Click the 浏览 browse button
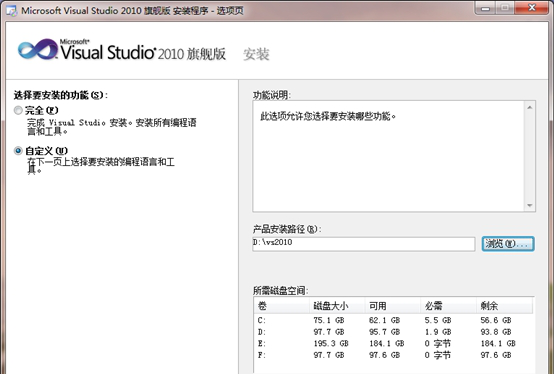Viewport: 554px width, 388px height. pos(508,244)
